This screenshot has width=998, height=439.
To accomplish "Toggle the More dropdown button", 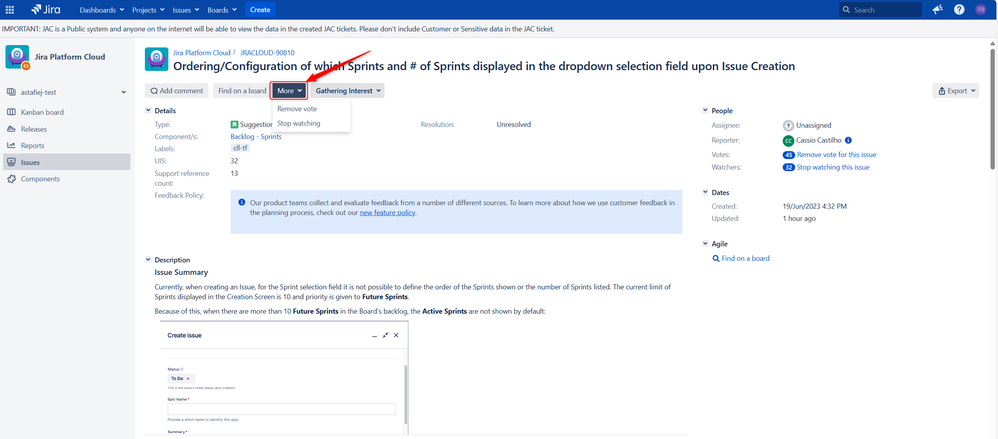I will pyautogui.click(x=290, y=91).
